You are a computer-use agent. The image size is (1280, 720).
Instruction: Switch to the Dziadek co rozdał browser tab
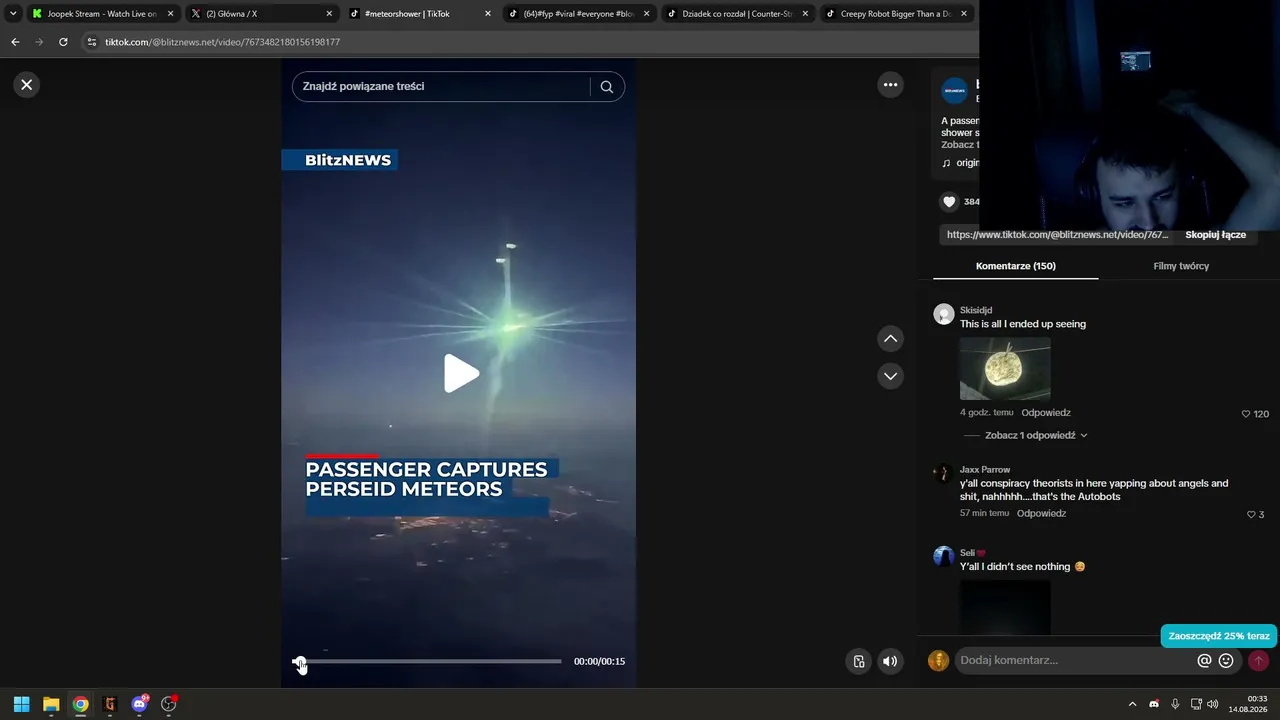736,14
